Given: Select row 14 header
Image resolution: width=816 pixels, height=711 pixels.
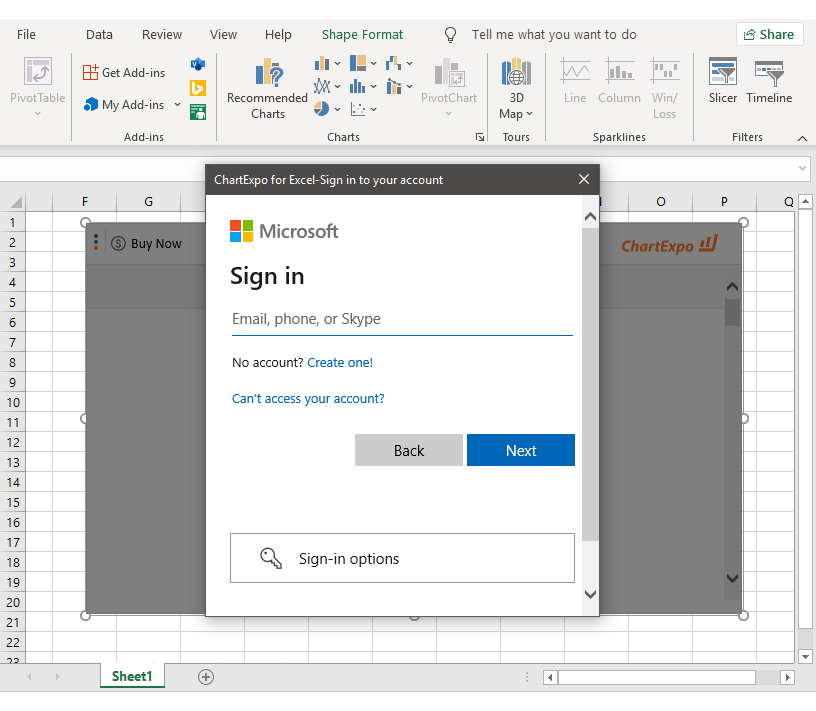Looking at the screenshot, I should pyautogui.click(x=13, y=483).
